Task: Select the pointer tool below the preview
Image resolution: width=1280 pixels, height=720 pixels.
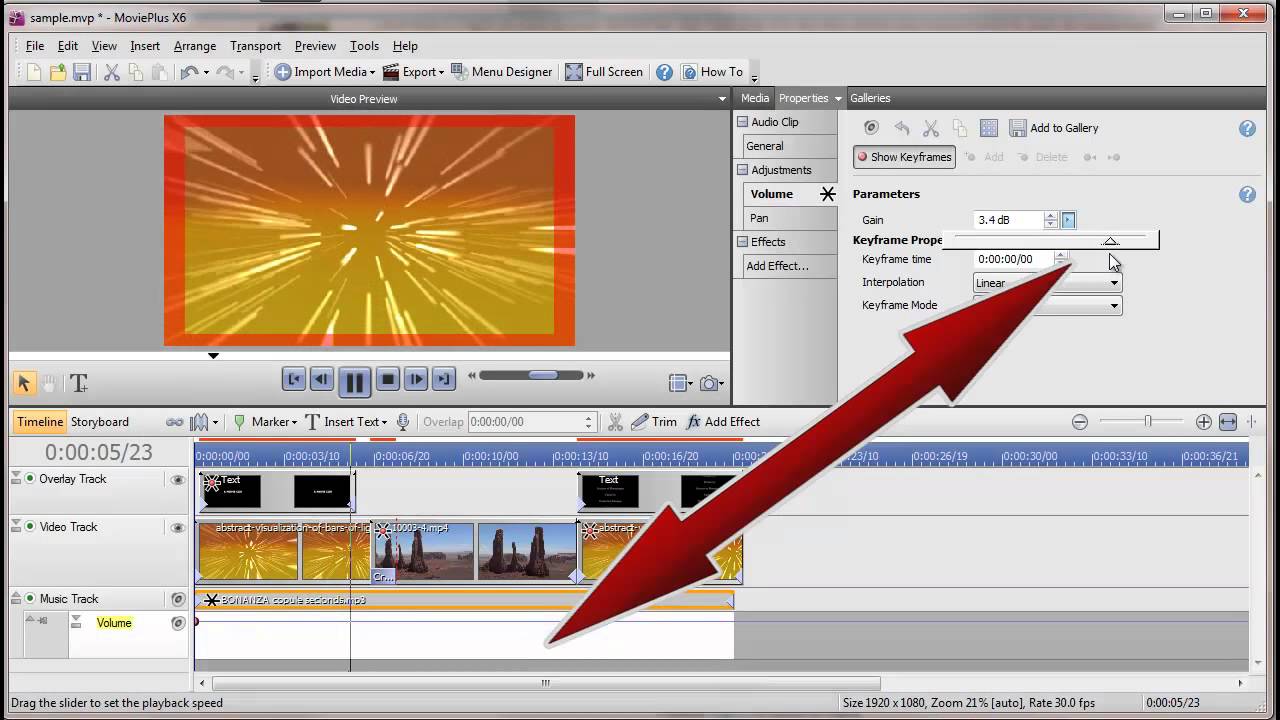Action: coord(24,383)
